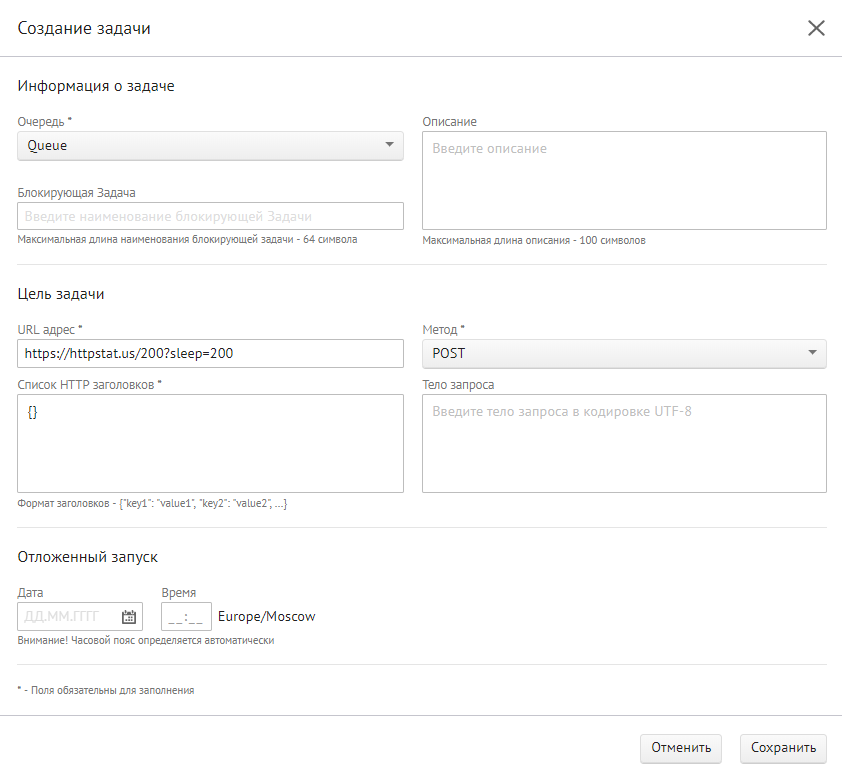The width and height of the screenshot is (842, 780).
Task: Open the calendar date picker icon
Action: click(x=128, y=617)
